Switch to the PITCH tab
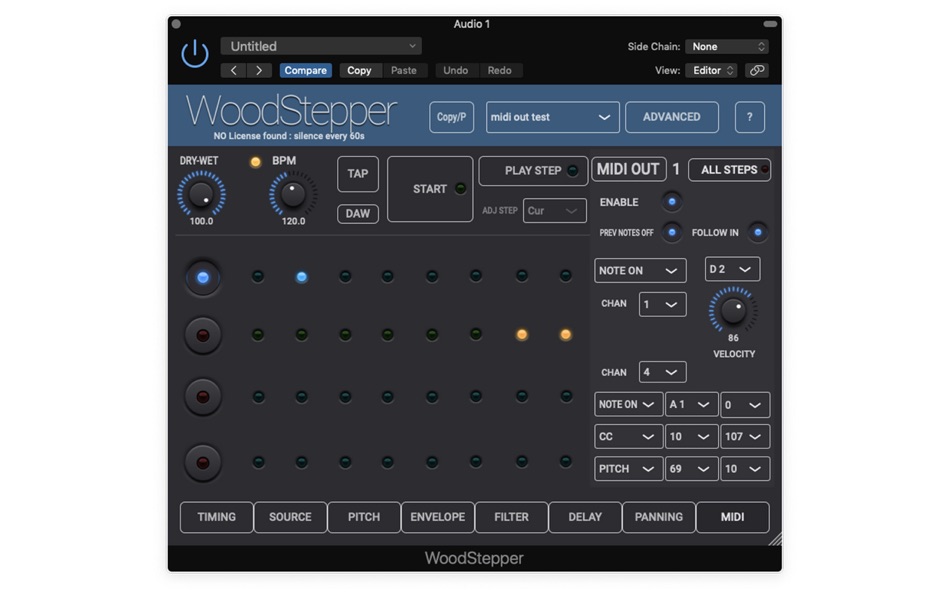Image resolution: width=950 pixels, height=594 pixels. pyautogui.click(x=364, y=517)
